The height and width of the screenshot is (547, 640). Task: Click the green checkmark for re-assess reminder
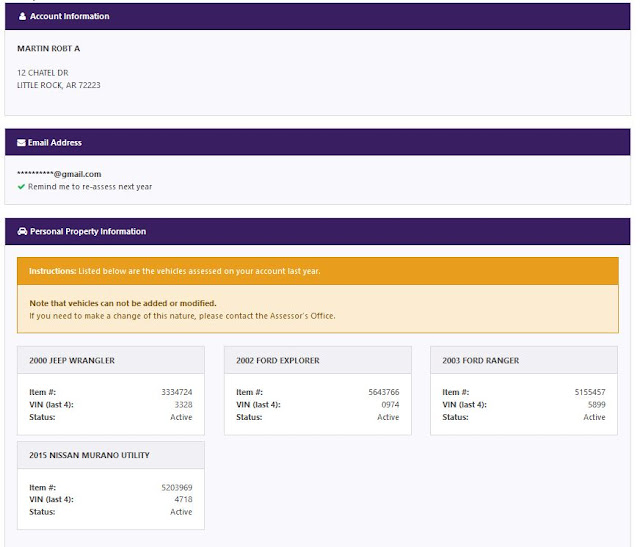point(21,187)
